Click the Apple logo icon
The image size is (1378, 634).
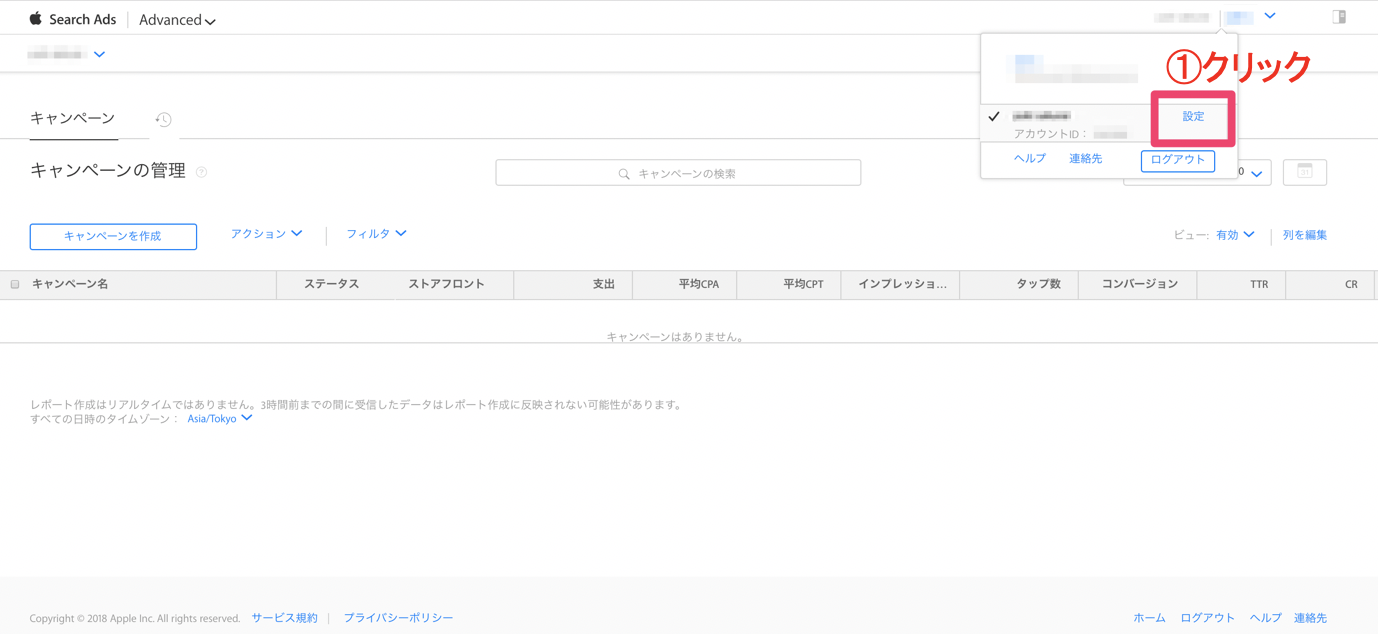coord(36,19)
